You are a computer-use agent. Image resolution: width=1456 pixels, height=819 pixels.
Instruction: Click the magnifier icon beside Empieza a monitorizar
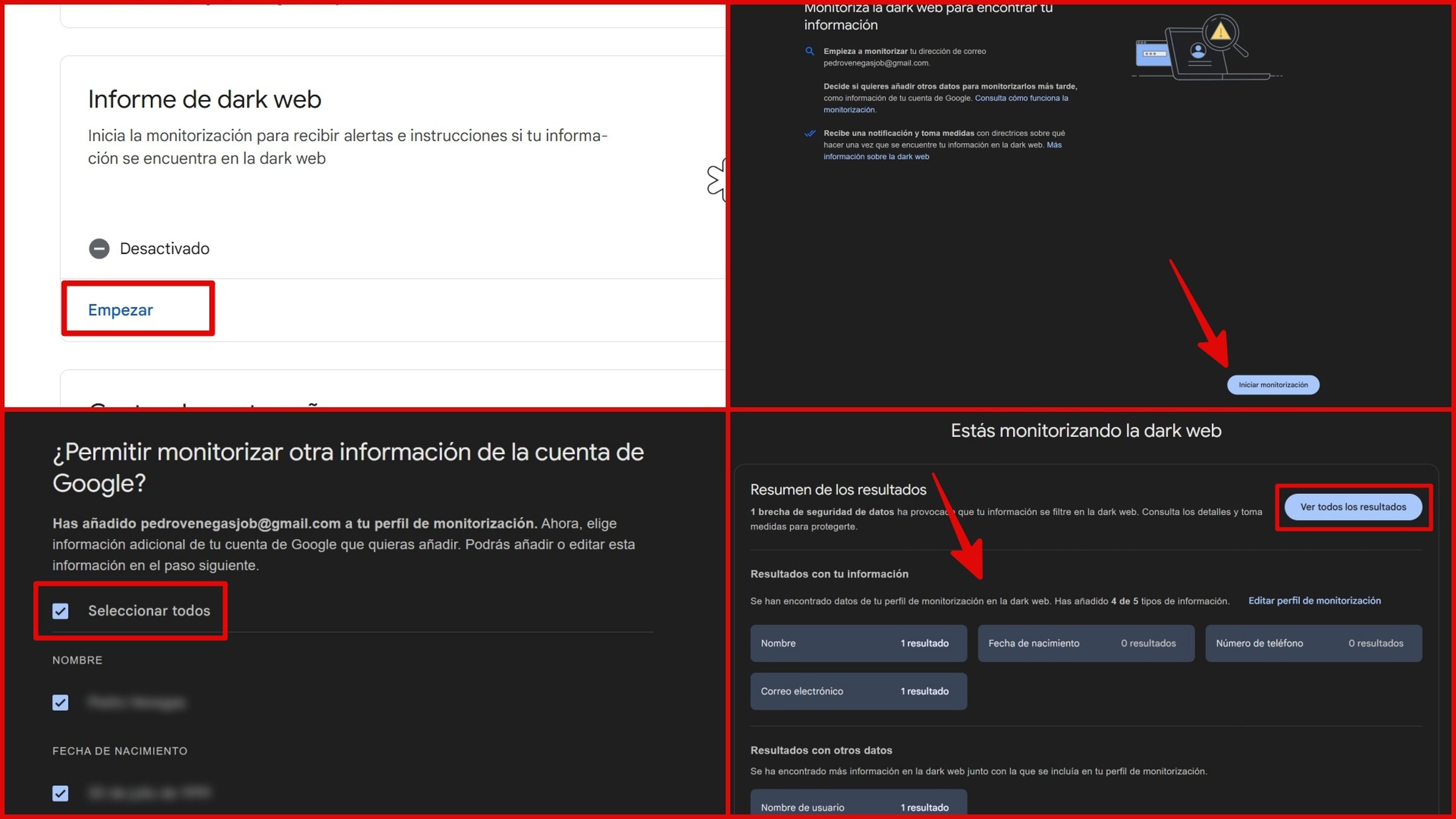pyautogui.click(x=810, y=52)
